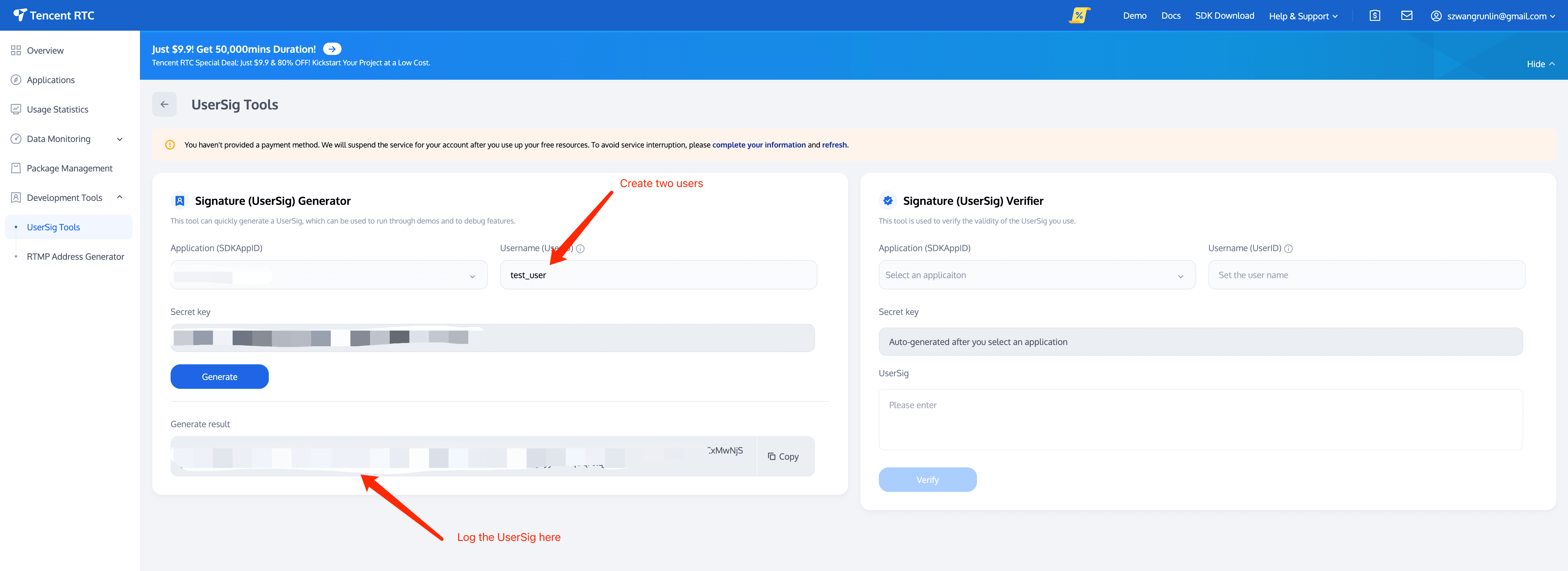Open Usage Statistics from the sidebar
This screenshot has width=1568, height=571.
58,109
